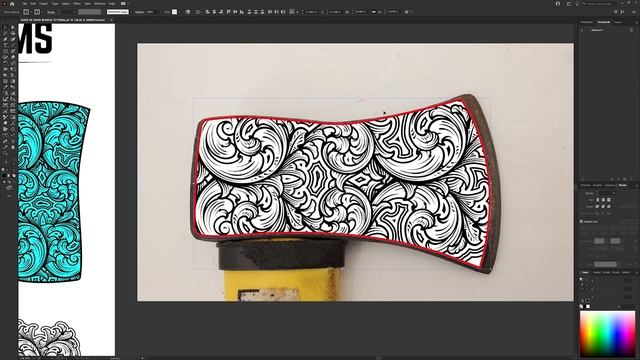This screenshot has height=360, width=640.
Task: Click Vertical Align Bottom in the control bar
Action: point(242,12)
